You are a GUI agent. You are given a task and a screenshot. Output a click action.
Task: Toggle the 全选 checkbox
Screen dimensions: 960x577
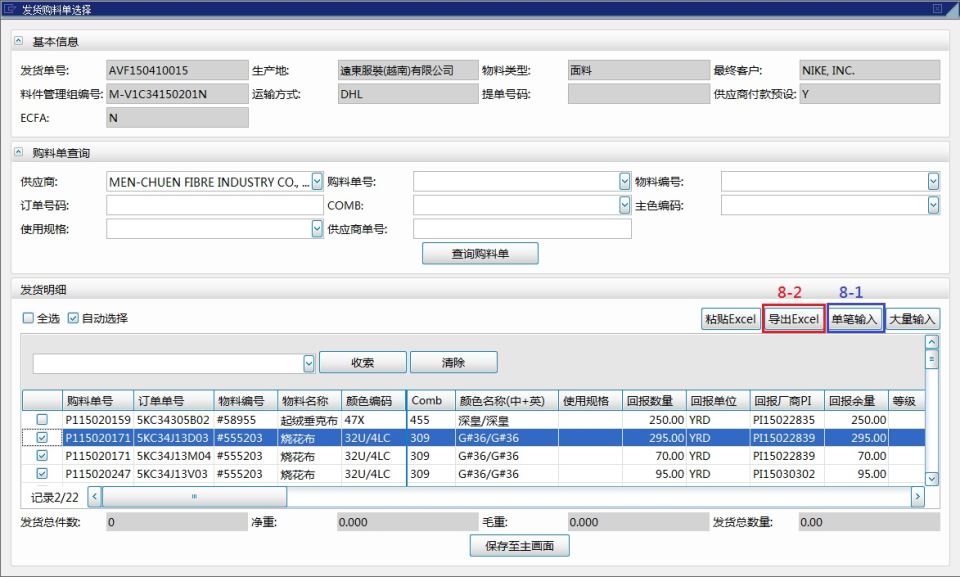[28, 318]
